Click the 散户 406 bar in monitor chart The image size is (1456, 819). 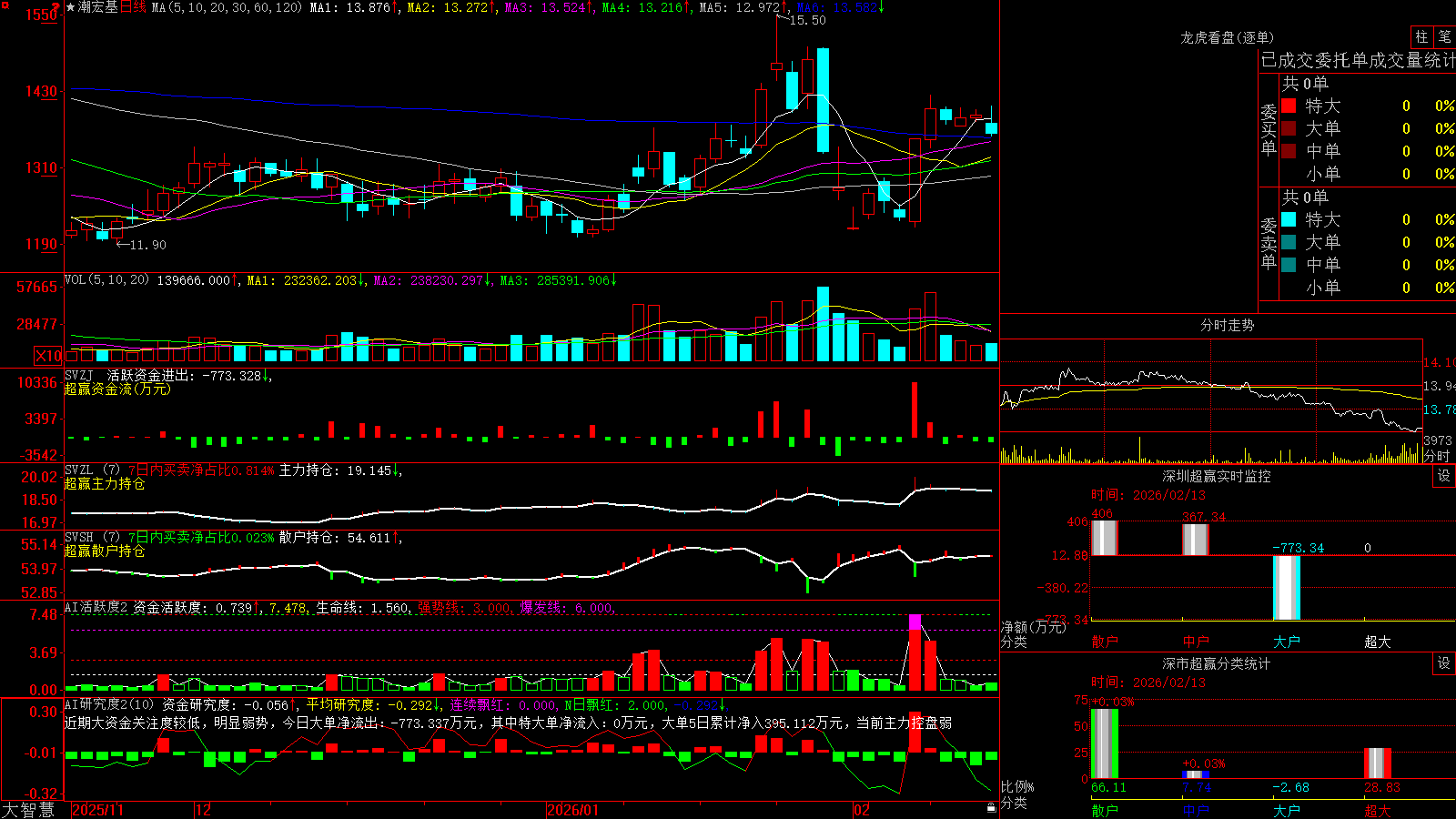click(1105, 538)
